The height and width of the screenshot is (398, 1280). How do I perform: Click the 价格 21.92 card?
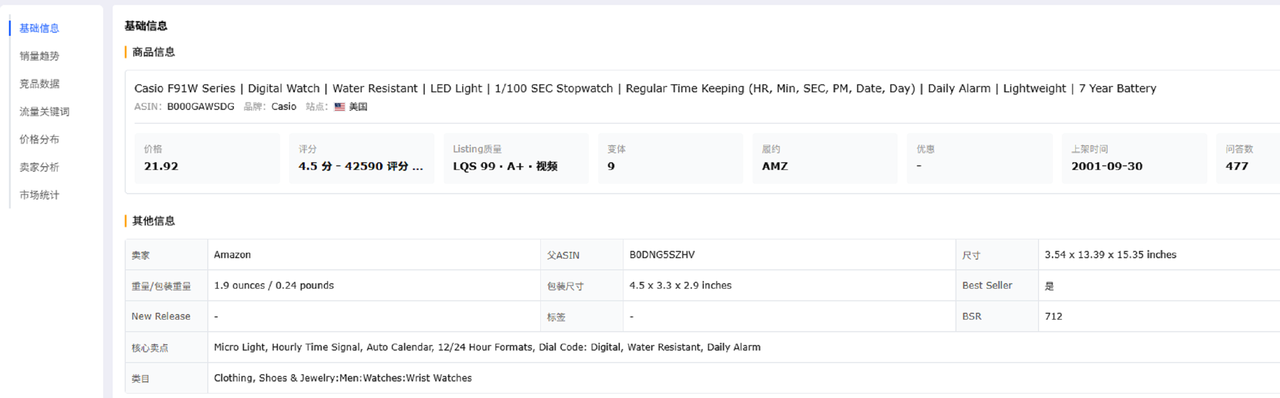(207, 158)
